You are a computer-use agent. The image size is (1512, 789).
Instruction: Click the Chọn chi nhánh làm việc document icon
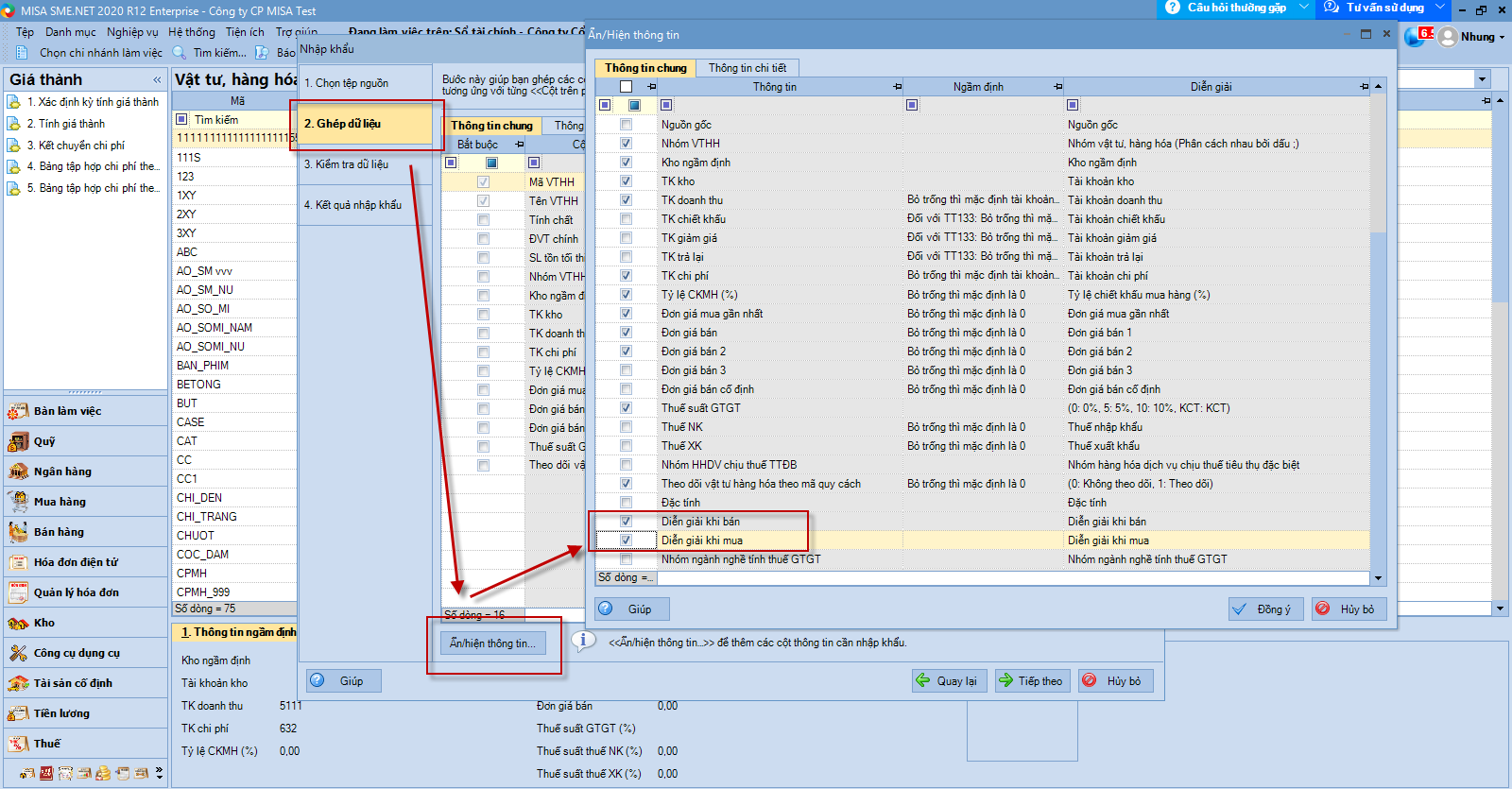[x=22, y=53]
